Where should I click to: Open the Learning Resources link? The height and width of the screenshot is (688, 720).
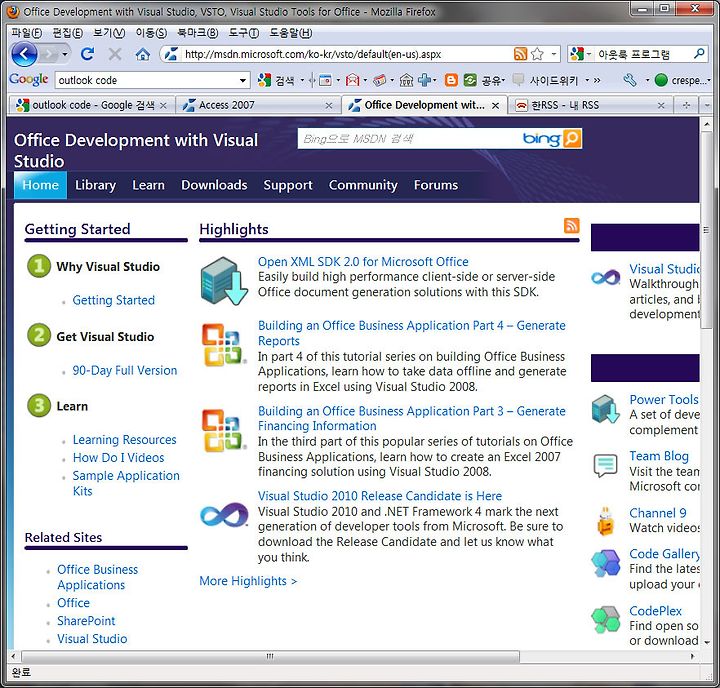[x=124, y=440]
